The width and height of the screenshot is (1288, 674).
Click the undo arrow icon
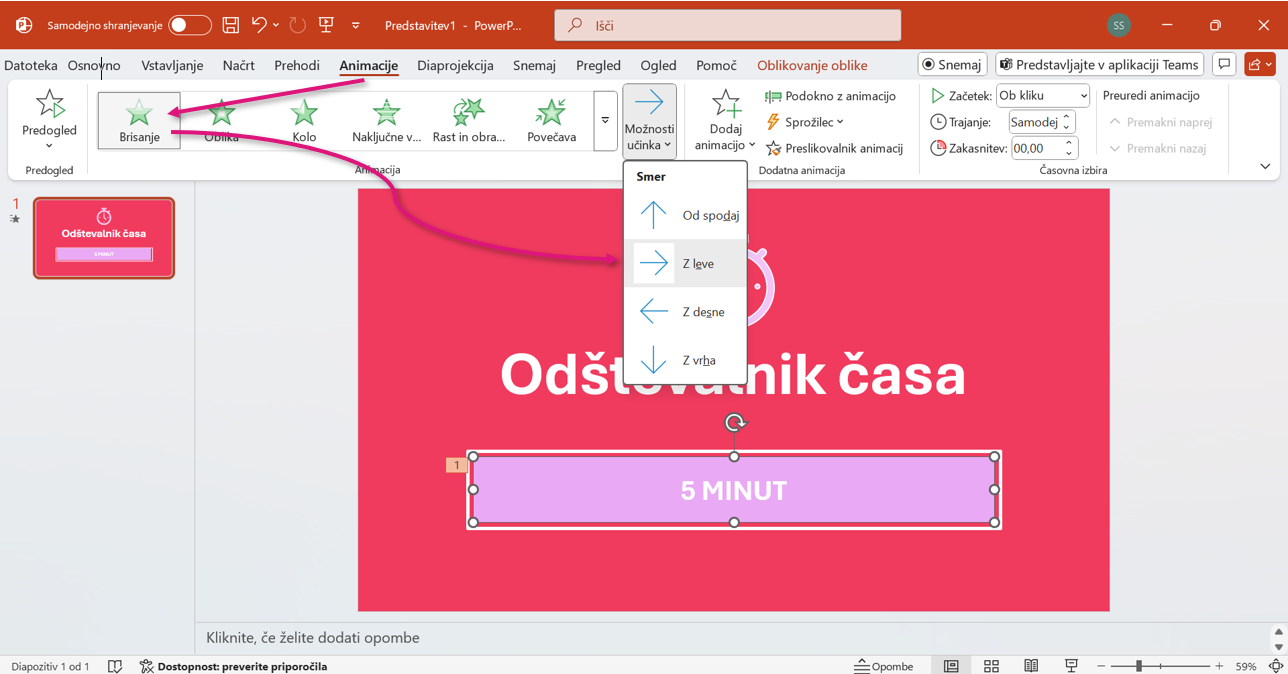(x=260, y=25)
